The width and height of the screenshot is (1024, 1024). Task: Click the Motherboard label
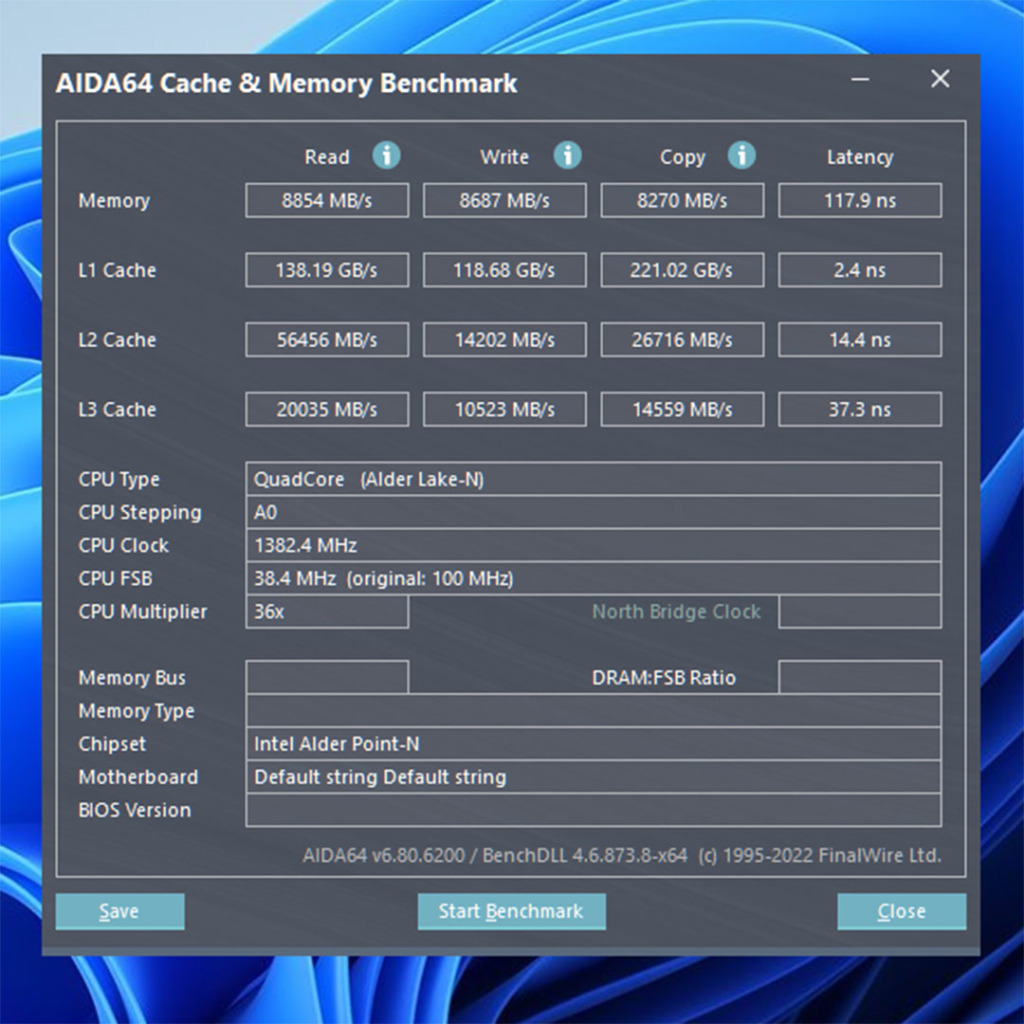click(138, 777)
